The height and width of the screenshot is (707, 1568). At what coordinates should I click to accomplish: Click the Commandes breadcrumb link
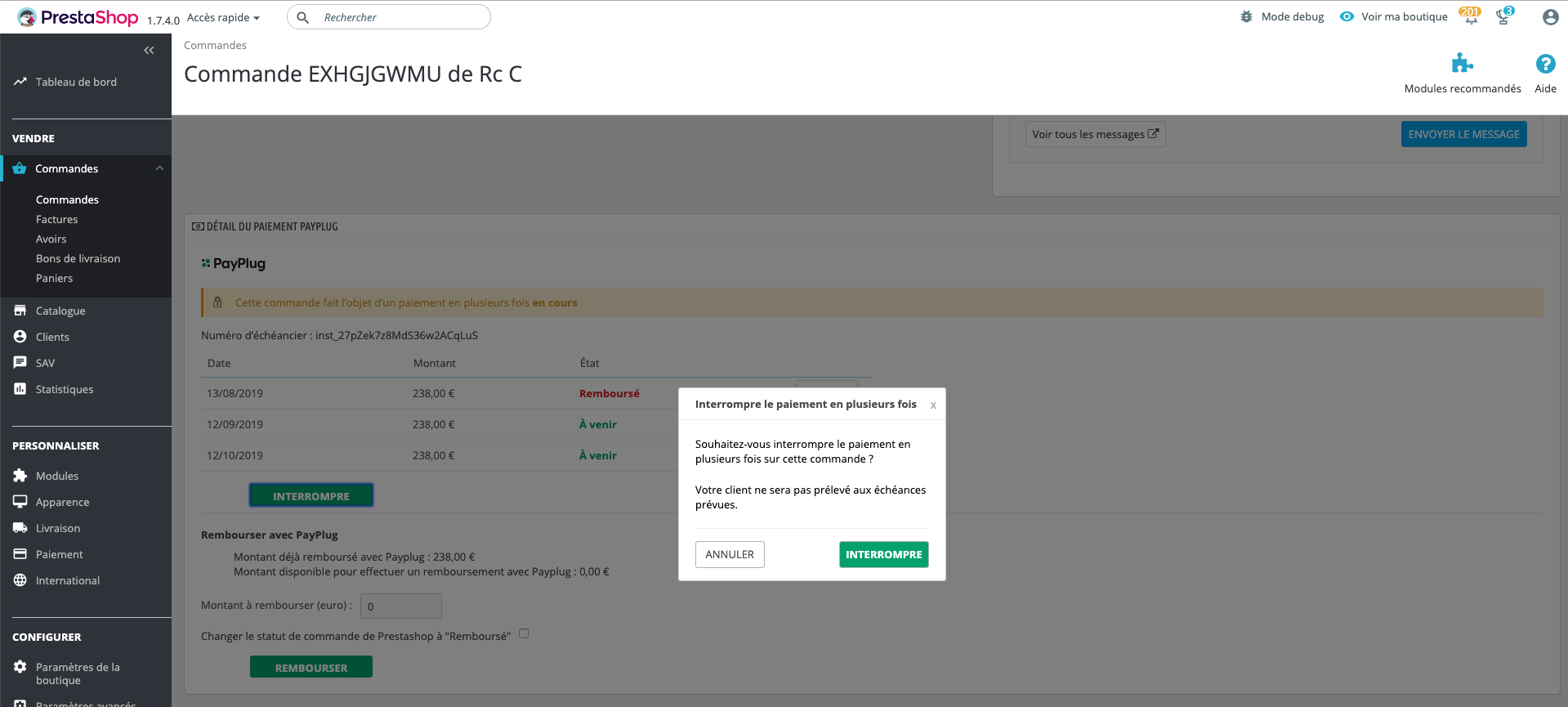click(x=215, y=45)
